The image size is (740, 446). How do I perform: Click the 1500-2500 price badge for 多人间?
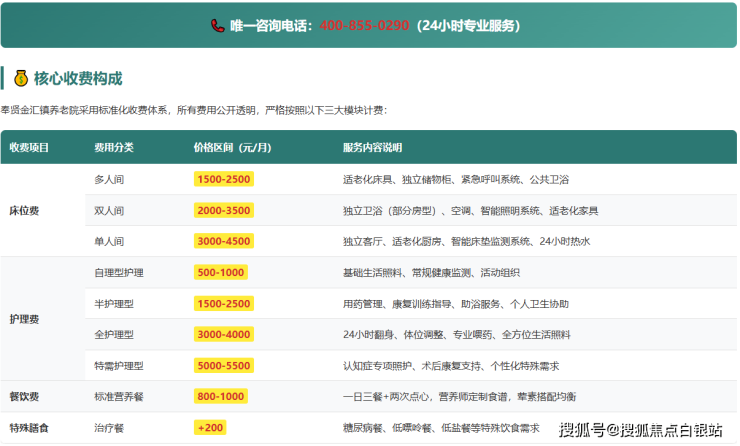[x=224, y=180]
